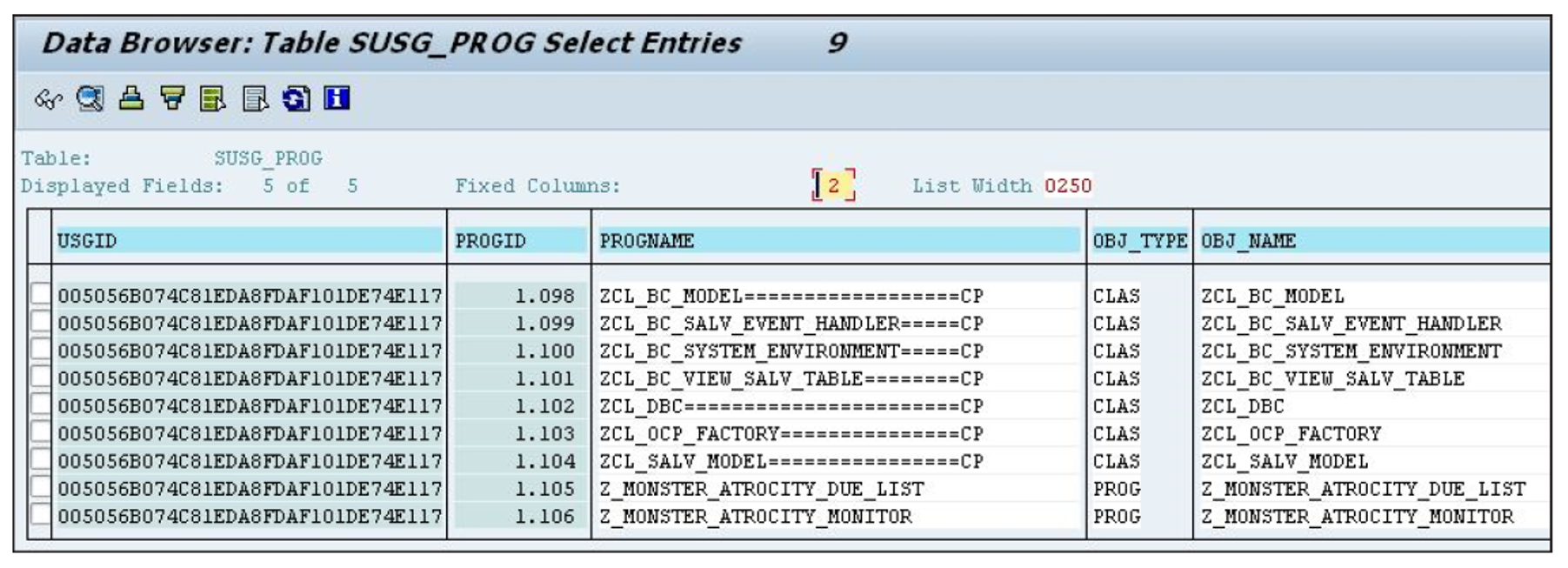Refresh the displayed table entries
Image resolution: width=1568 pixels, height=568 pixels.
[x=296, y=100]
